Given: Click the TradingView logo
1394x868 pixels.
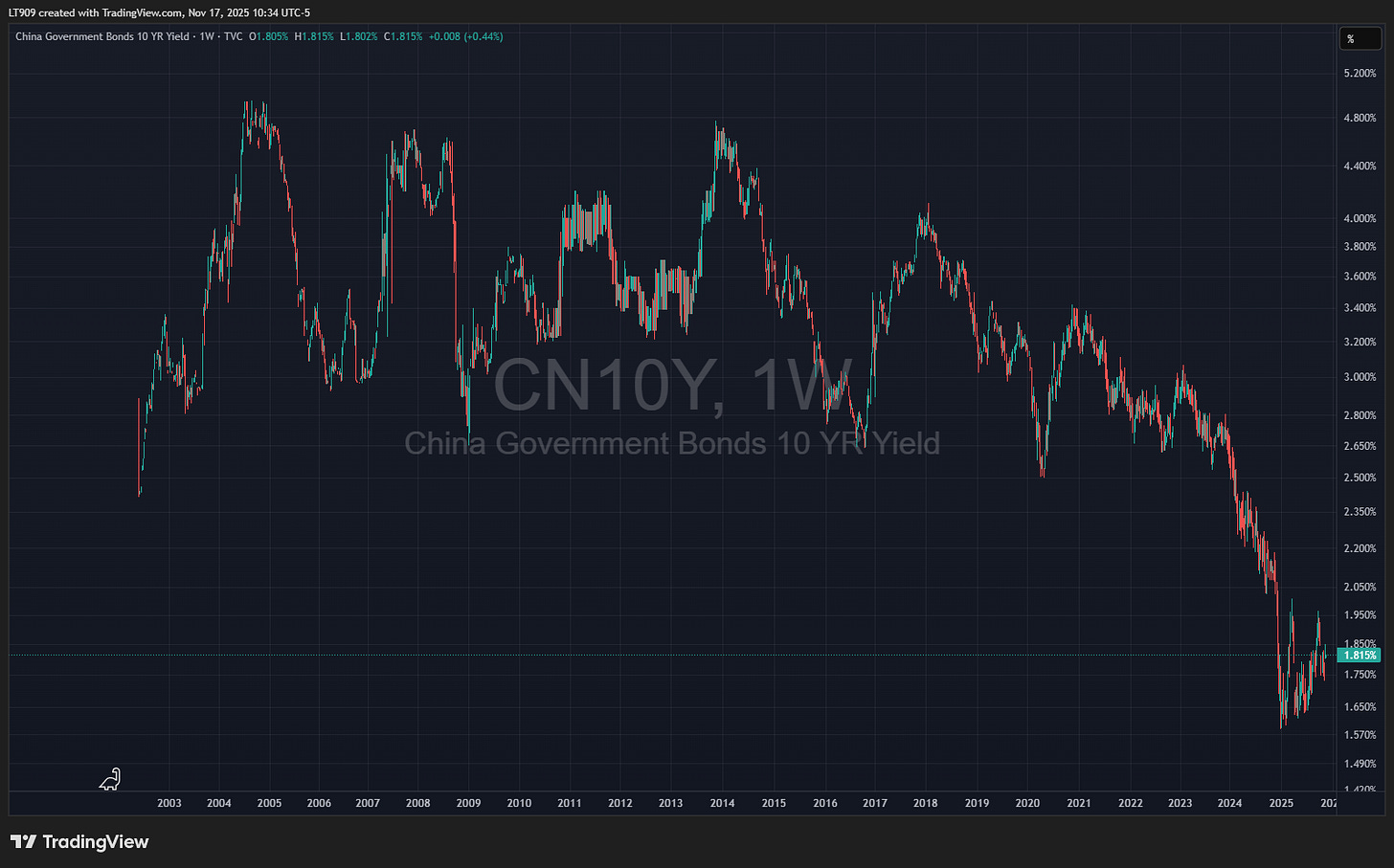Looking at the screenshot, I should coord(80,842).
